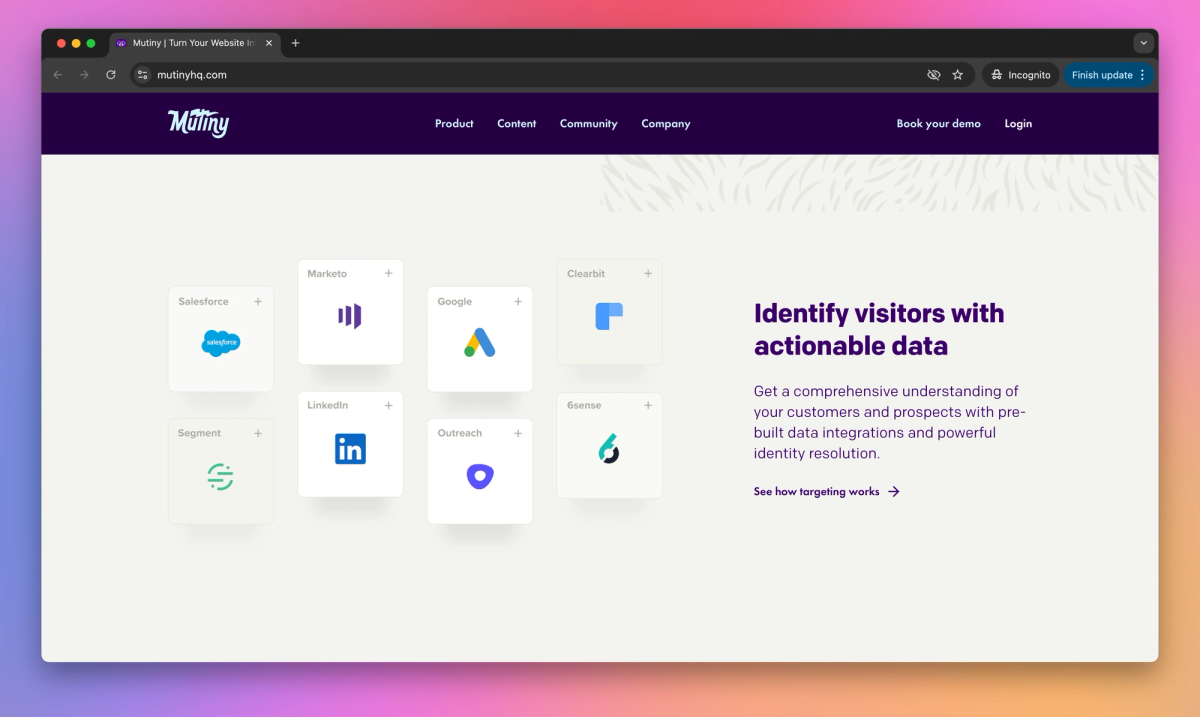1200x717 pixels.
Task: Click the 6sense card label text
Action: click(x=584, y=405)
